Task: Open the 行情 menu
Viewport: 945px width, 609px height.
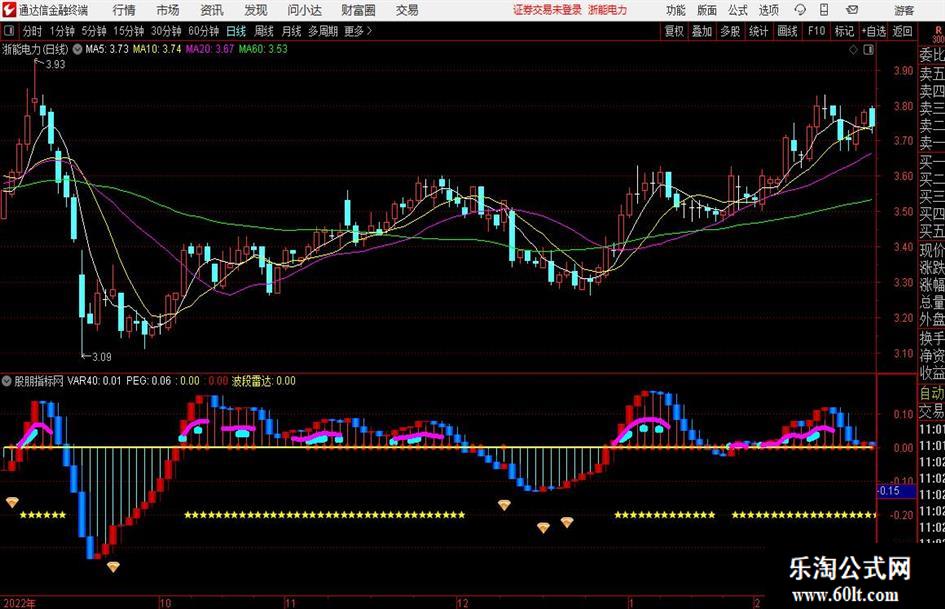Action: pyautogui.click(x=124, y=10)
